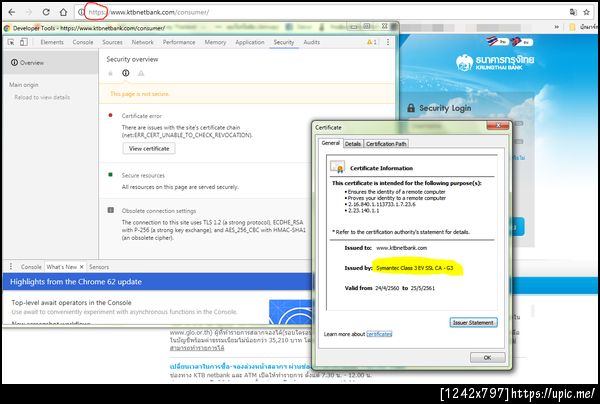The height and width of the screenshot is (404, 600).
Task: Switch to the Certification Path tab
Action: coord(386,144)
